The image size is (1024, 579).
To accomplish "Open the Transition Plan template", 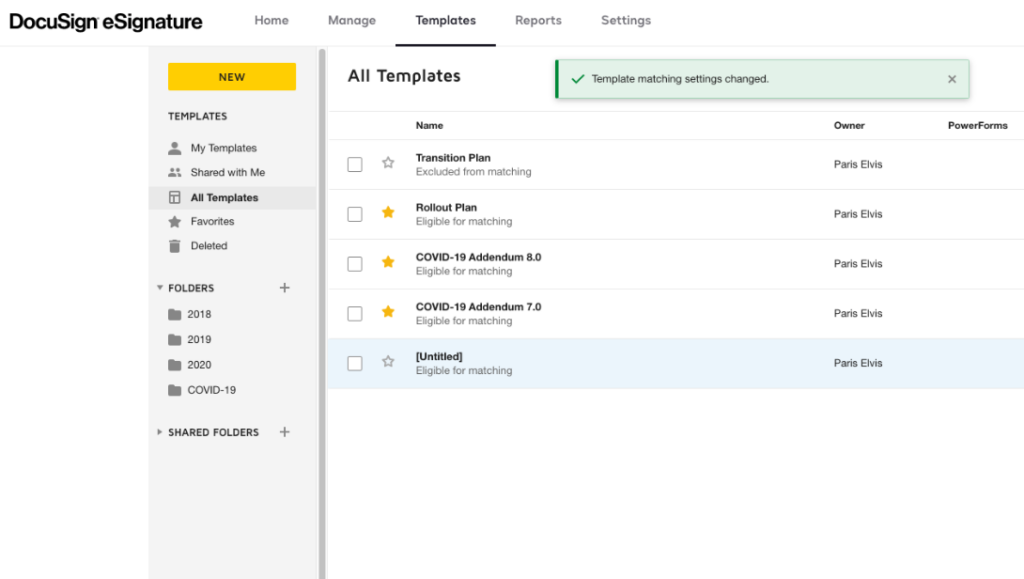I will point(453,157).
